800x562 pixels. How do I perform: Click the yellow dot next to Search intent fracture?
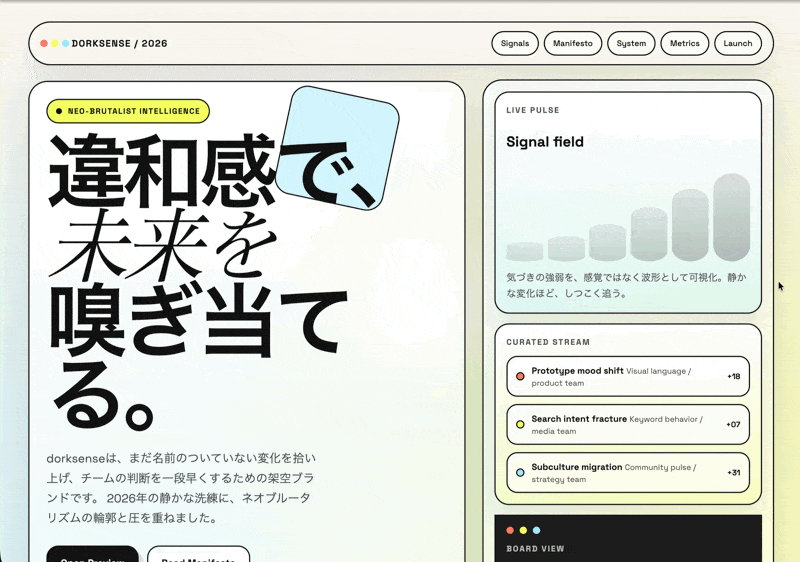coord(520,425)
